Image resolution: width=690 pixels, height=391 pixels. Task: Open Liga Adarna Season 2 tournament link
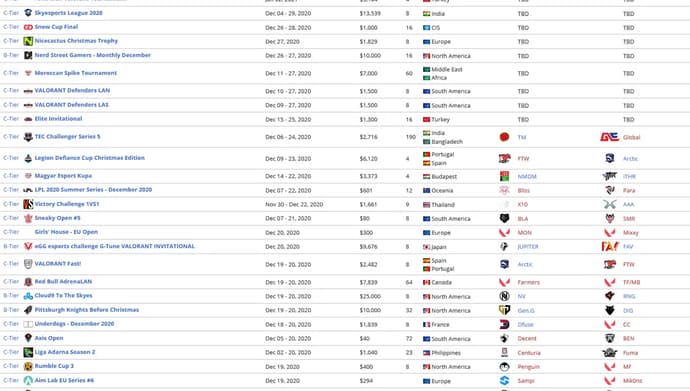tap(65, 352)
